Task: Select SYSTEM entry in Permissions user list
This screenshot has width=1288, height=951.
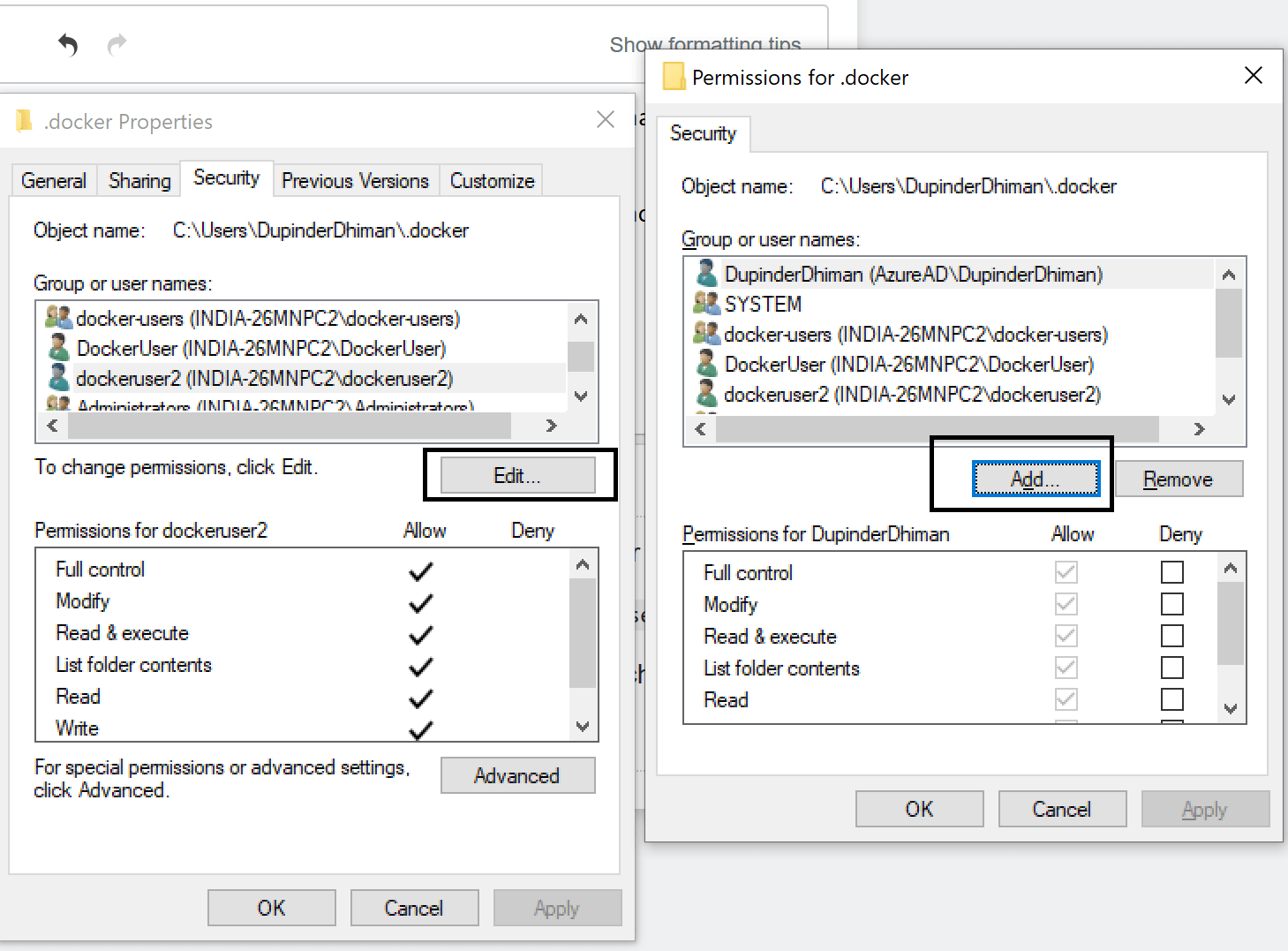Action: pyautogui.click(x=763, y=305)
